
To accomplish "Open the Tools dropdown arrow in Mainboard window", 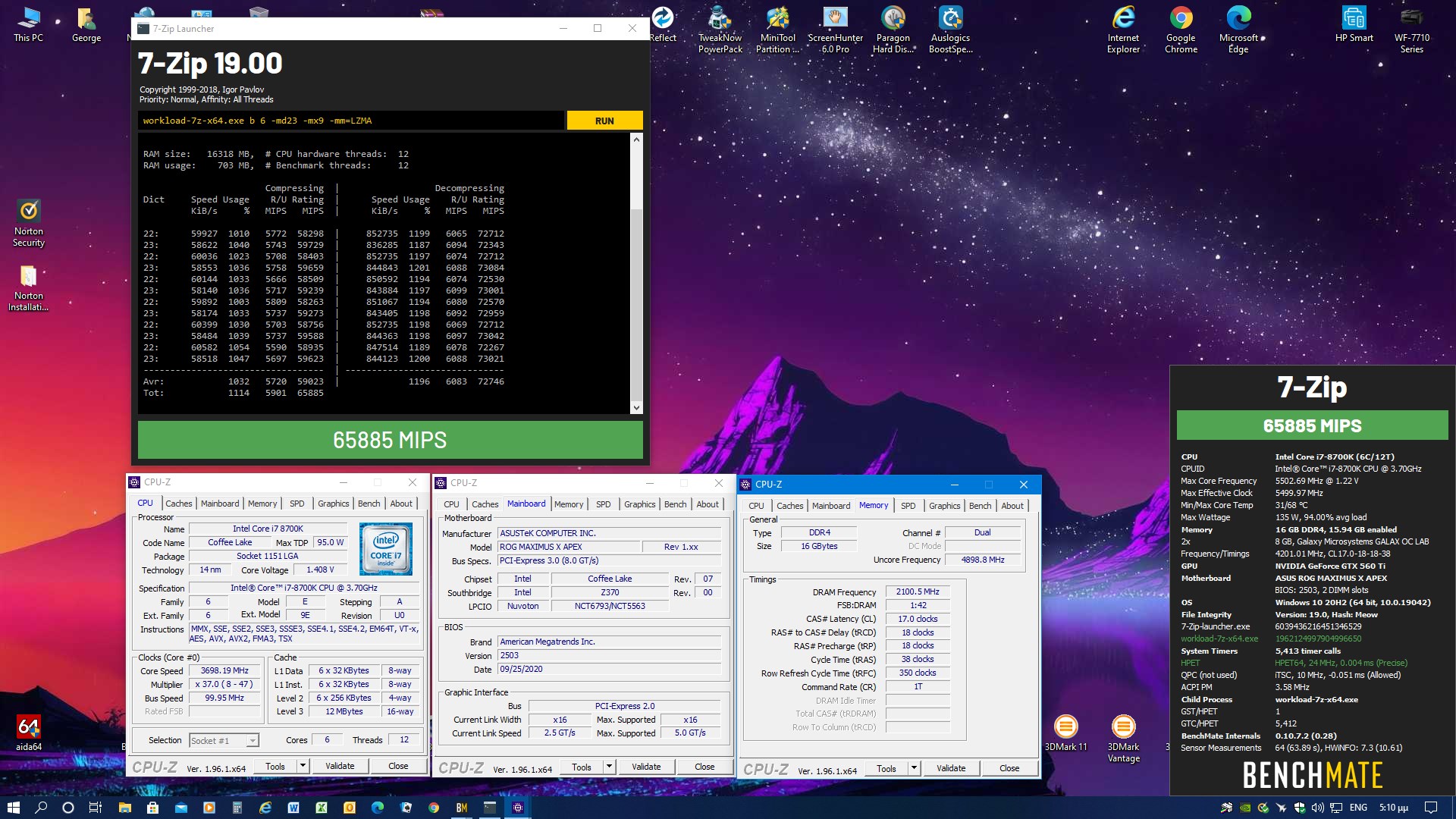I will [x=609, y=767].
